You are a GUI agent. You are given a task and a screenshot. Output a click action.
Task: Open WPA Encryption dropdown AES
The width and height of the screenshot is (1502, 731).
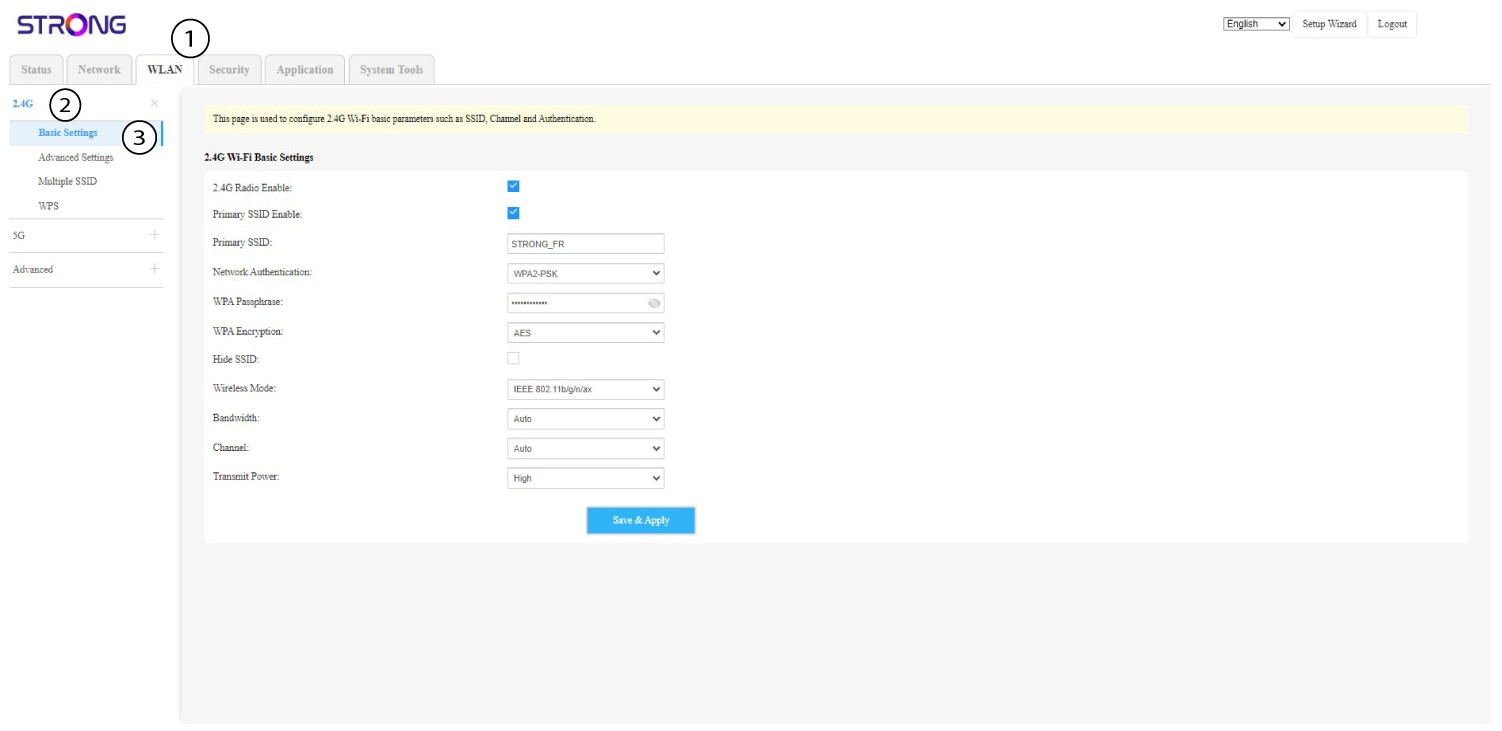[586, 332]
